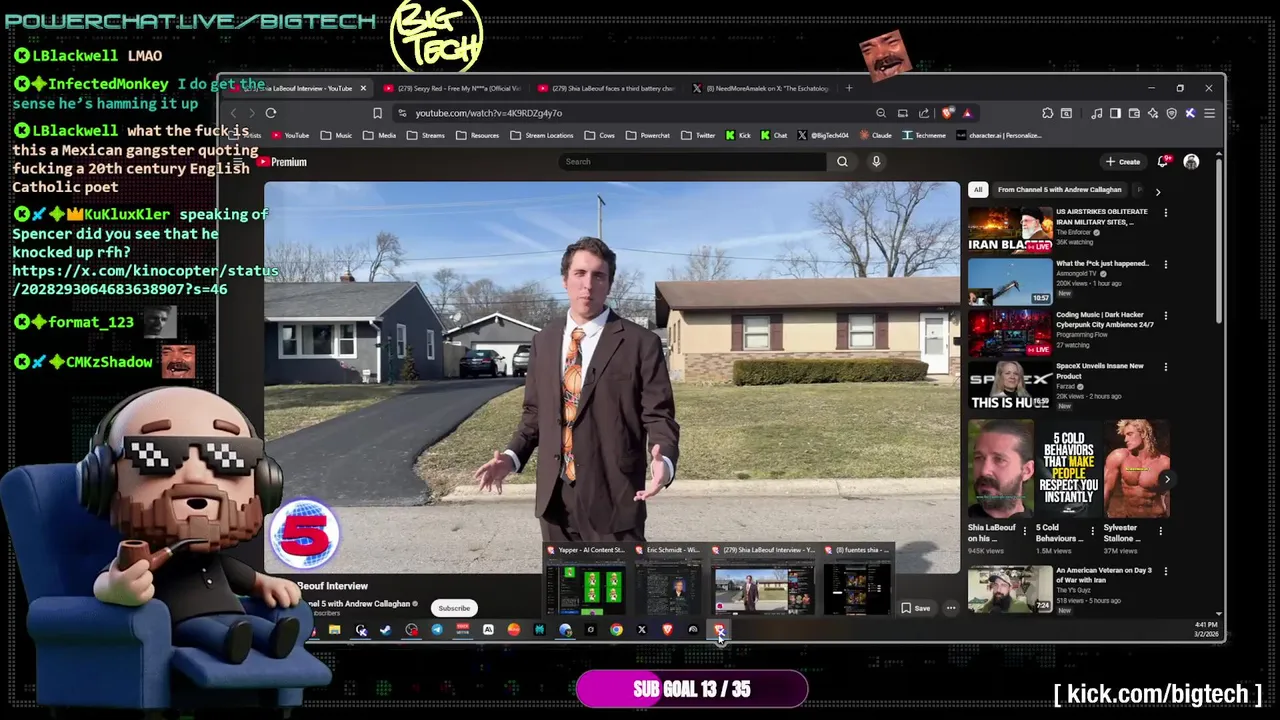Open the Claude bookmark
The height and width of the screenshot is (720, 1280).
point(875,135)
